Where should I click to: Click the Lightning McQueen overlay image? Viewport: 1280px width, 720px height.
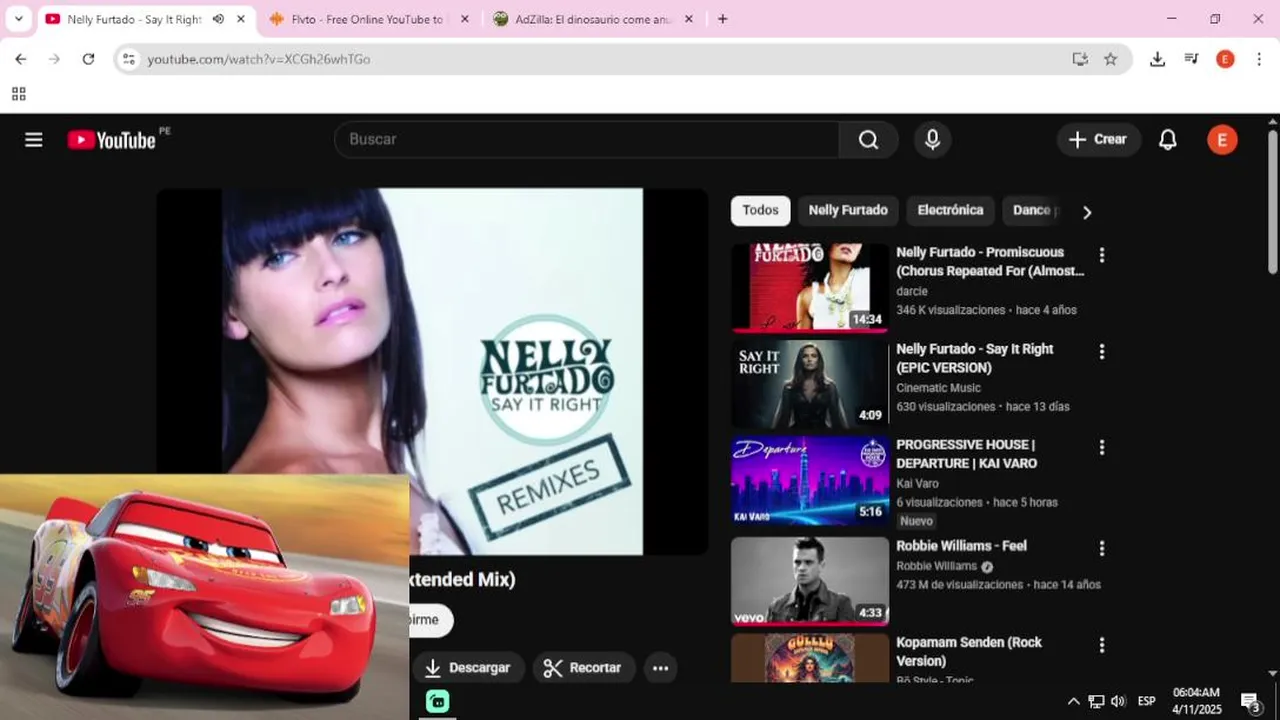point(204,597)
